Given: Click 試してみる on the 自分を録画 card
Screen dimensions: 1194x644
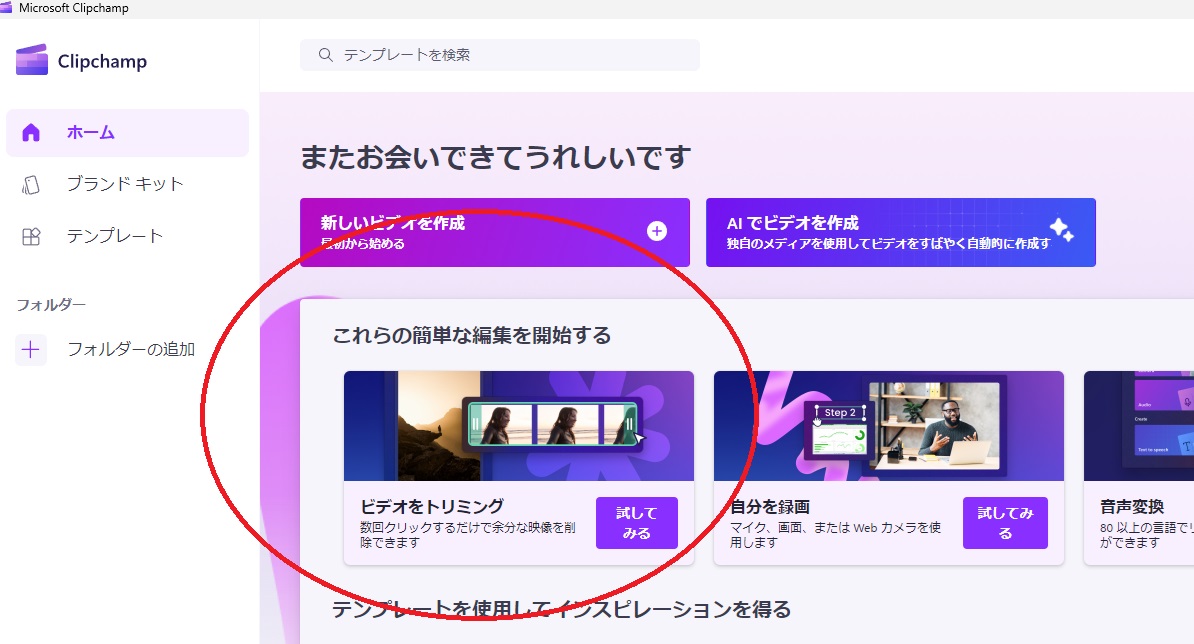Looking at the screenshot, I should (x=1004, y=523).
